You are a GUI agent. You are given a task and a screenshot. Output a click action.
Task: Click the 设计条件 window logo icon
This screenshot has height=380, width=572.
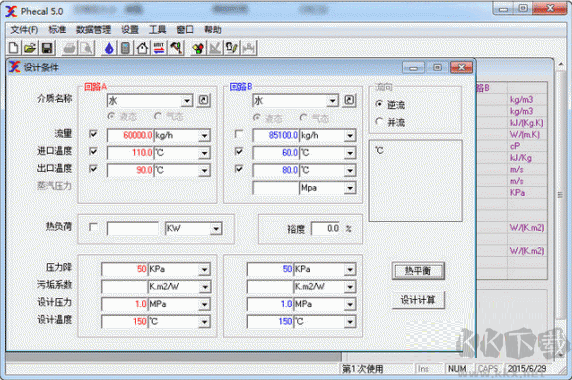coord(15,67)
